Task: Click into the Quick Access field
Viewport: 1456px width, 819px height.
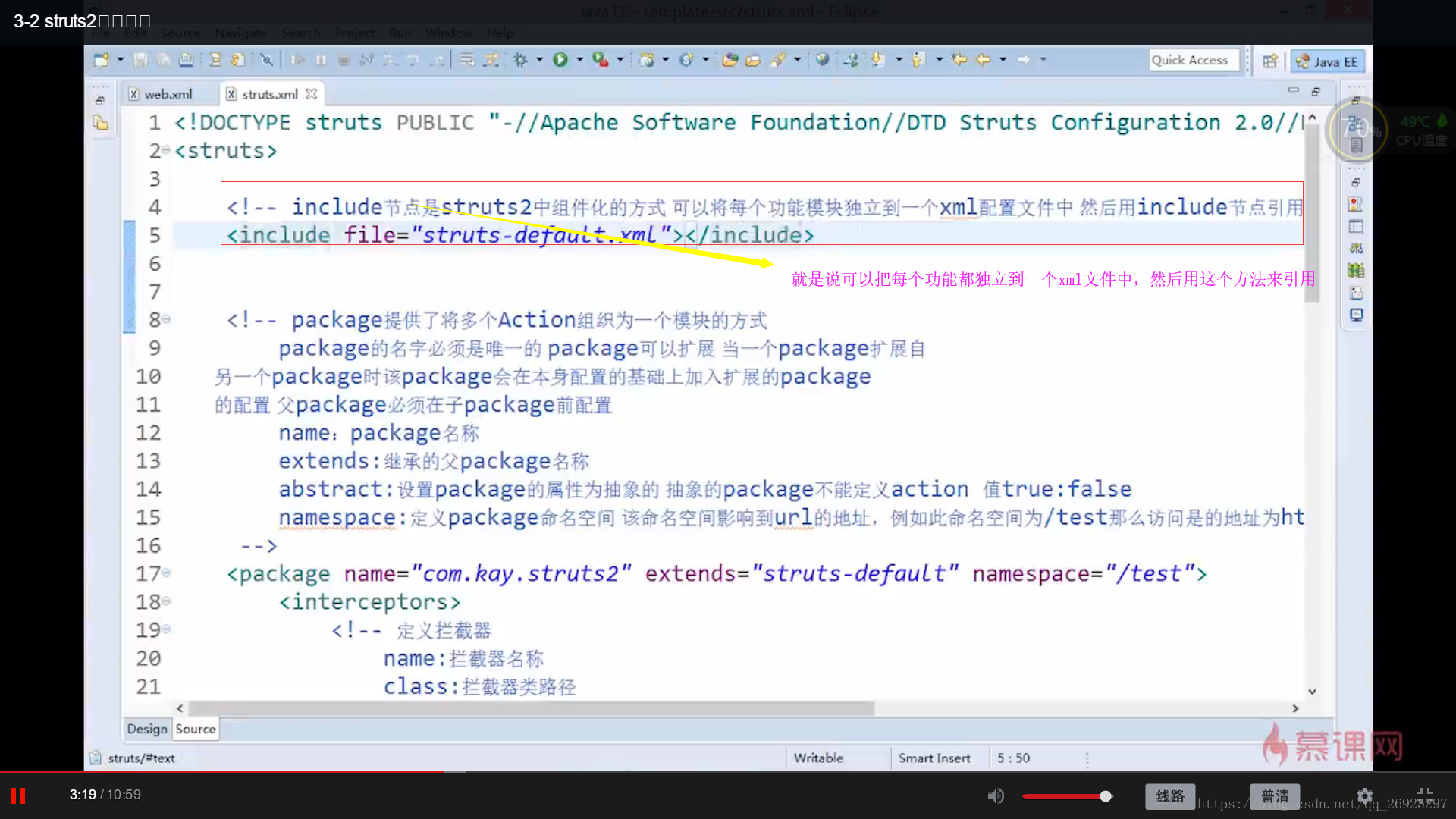Action: (x=1194, y=60)
